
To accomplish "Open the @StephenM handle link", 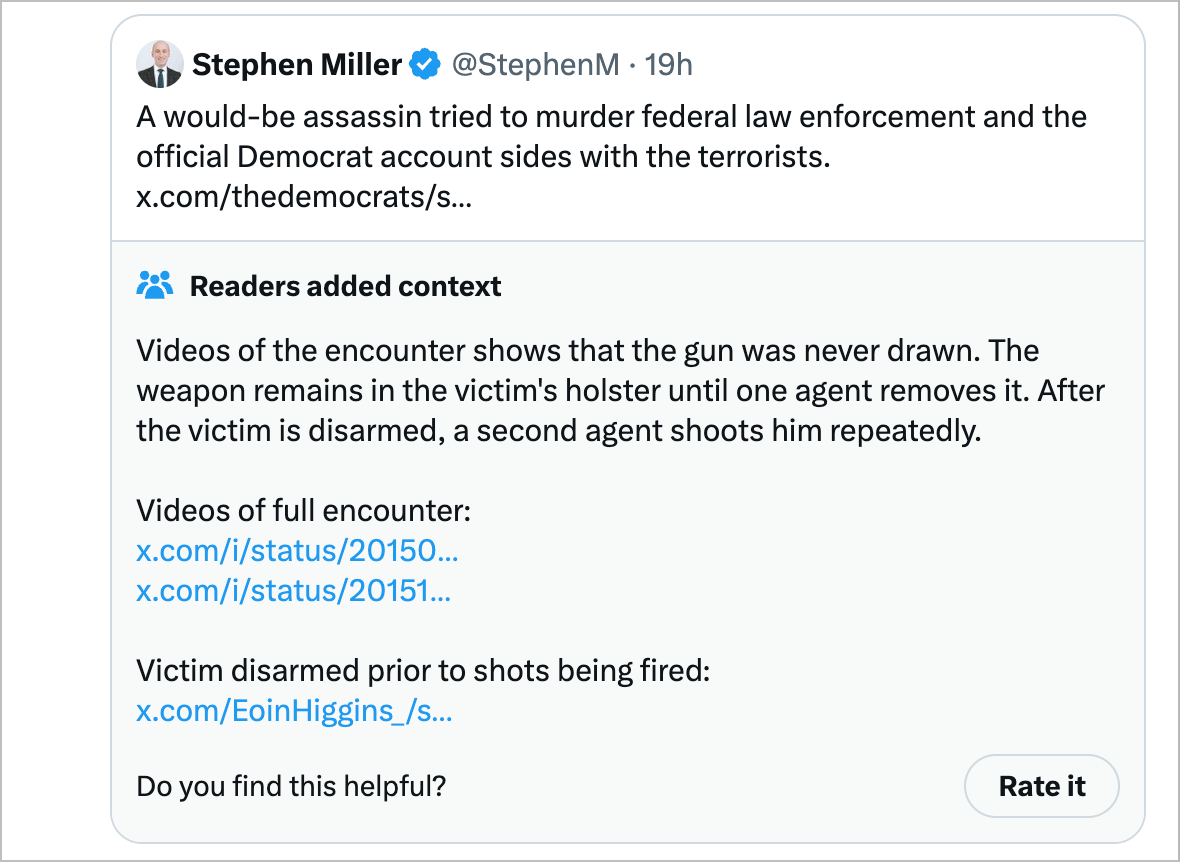I will [x=536, y=65].
